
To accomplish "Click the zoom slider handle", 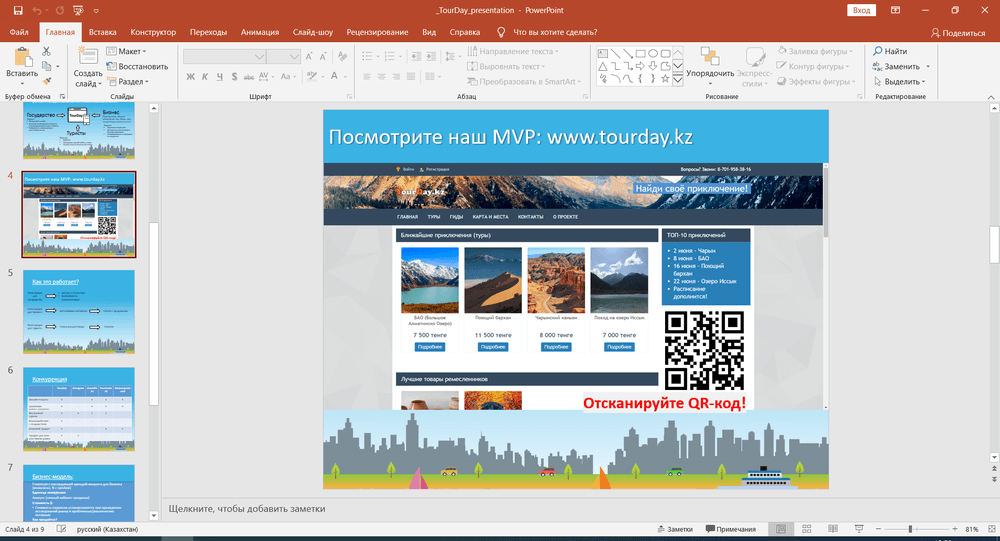I will tap(910, 529).
